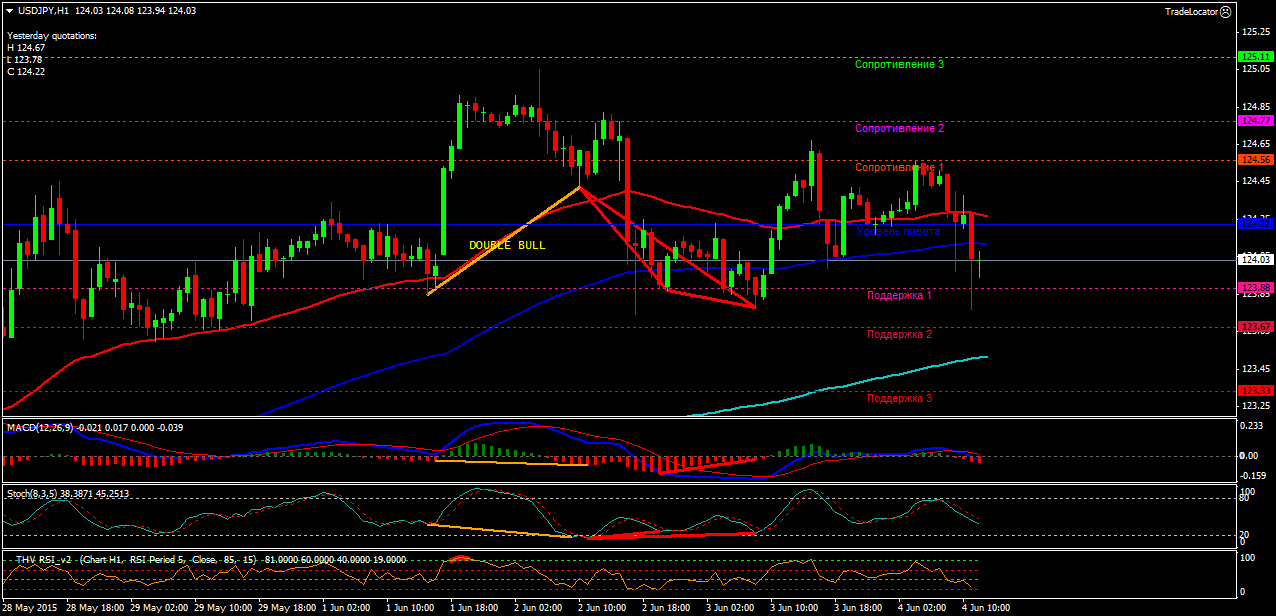Click the red 123.33 support price tag
The width and height of the screenshot is (1276, 616).
tap(1254, 390)
